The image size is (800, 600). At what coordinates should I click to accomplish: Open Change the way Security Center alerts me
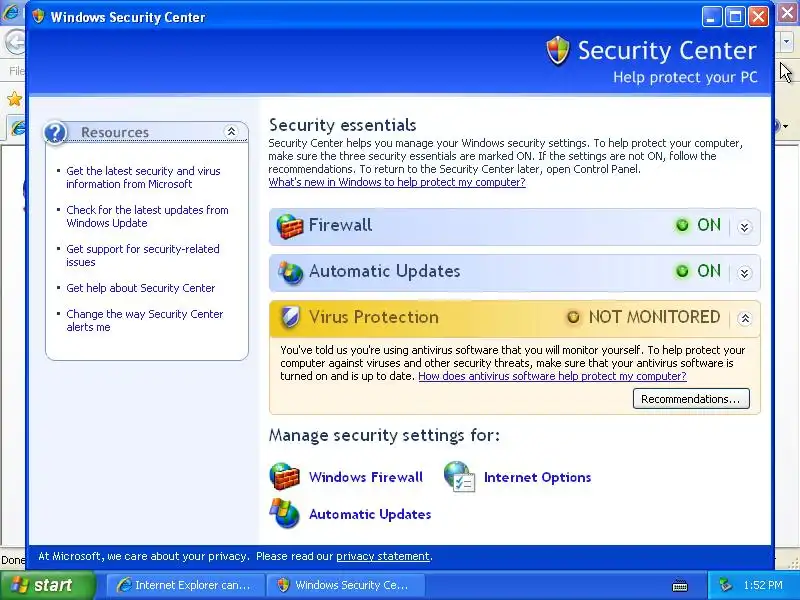(x=145, y=320)
